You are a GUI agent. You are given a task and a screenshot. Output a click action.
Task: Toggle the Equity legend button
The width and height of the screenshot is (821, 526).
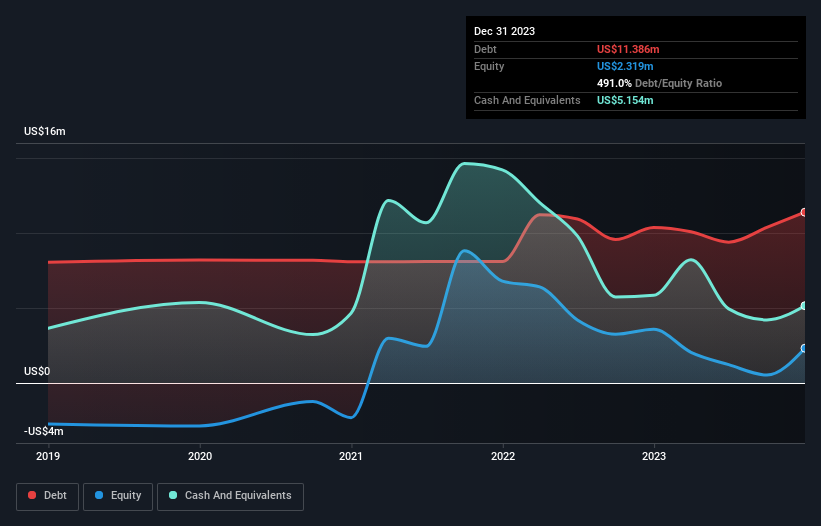coord(118,496)
